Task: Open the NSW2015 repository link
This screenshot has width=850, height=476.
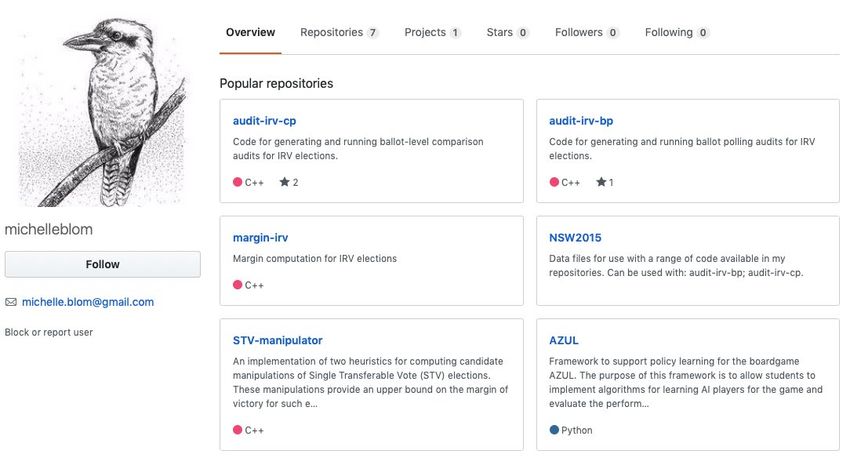Action: (575, 237)
